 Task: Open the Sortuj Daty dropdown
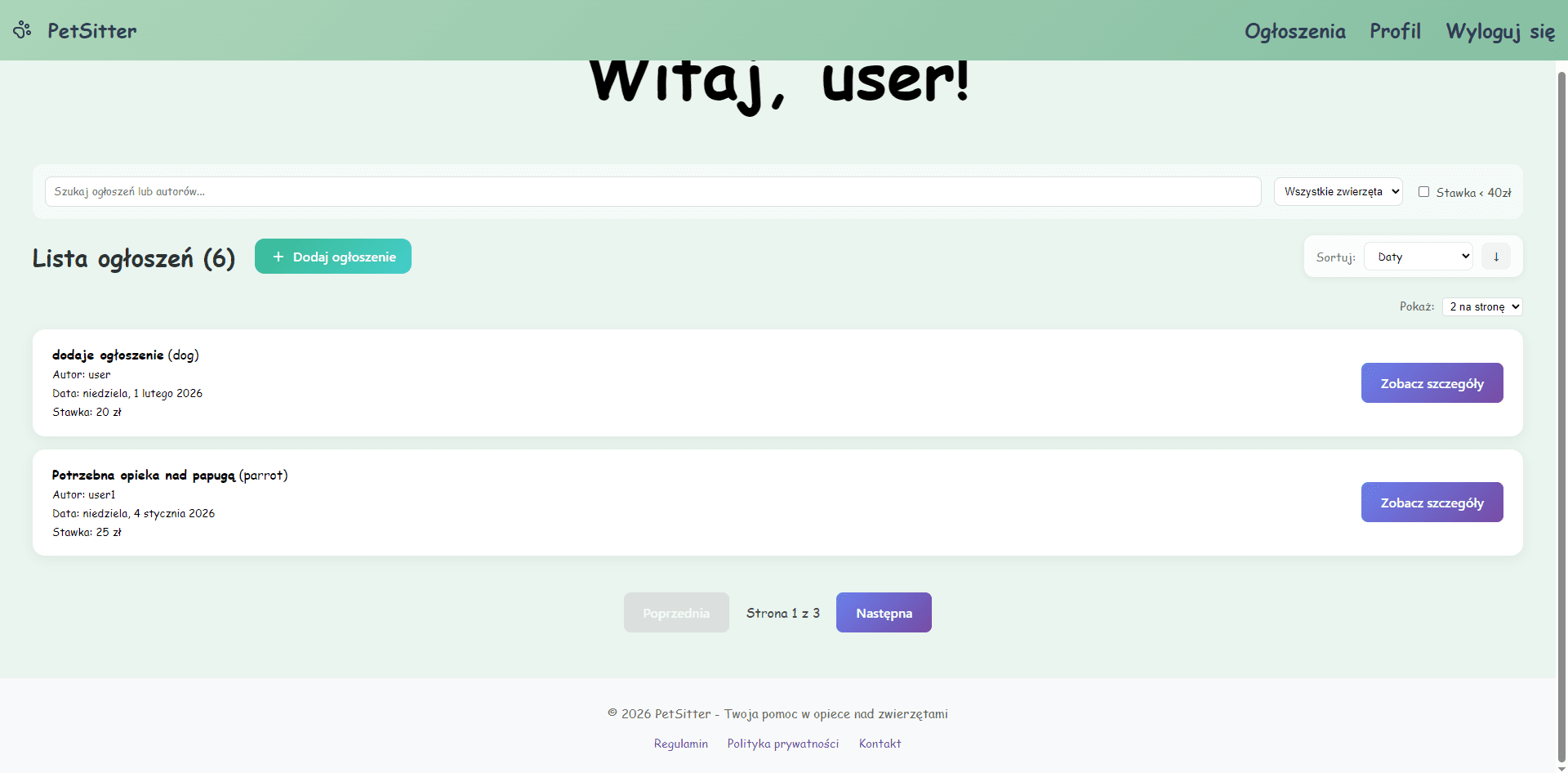(x=1418, y=257)
